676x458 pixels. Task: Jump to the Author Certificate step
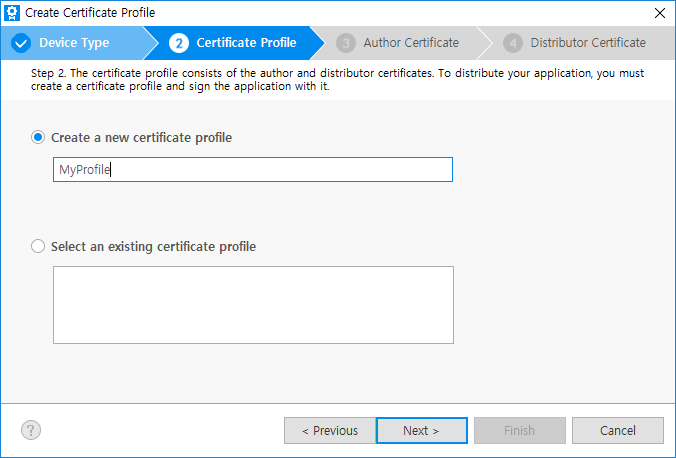pyautogui.click(x=411, y=43)
